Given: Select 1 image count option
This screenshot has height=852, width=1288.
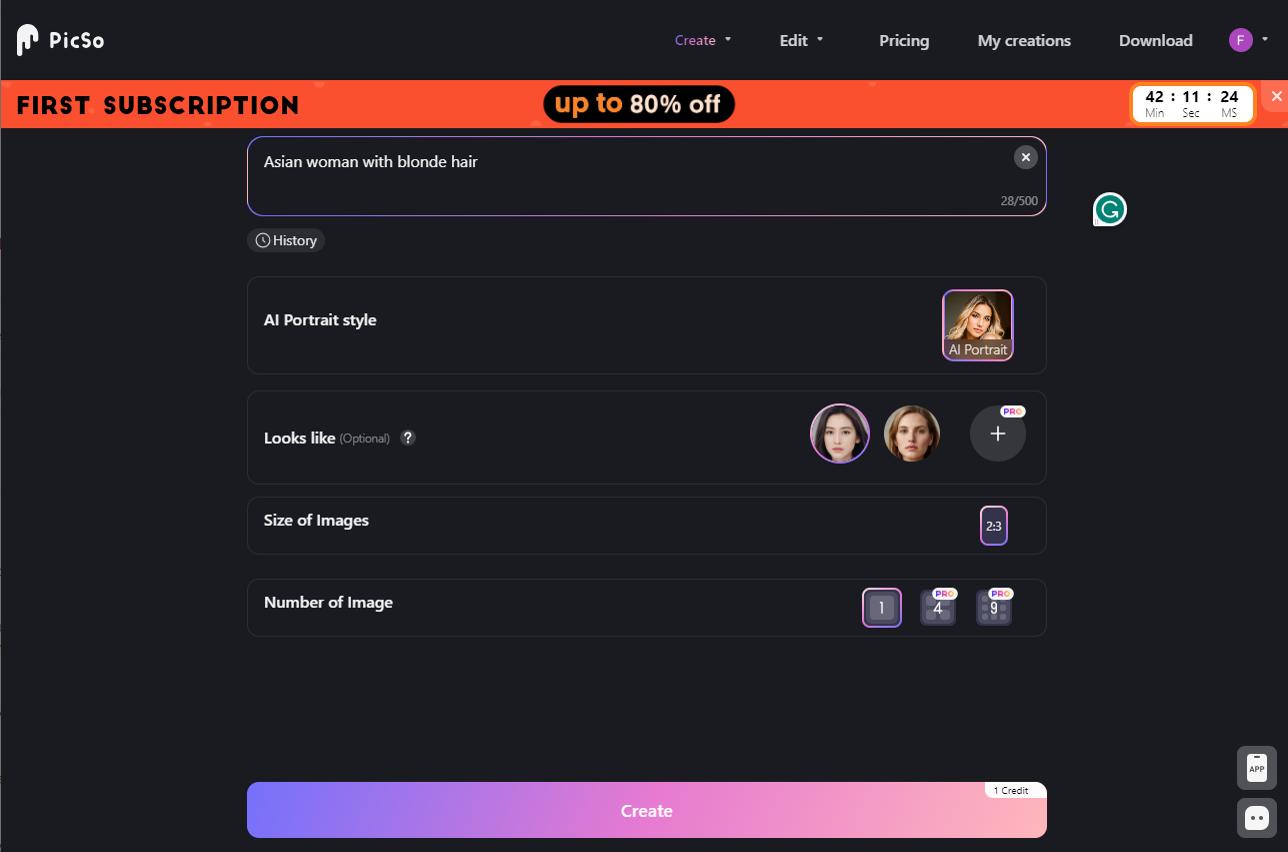Looking at the screenshot, I should point(882,608).
